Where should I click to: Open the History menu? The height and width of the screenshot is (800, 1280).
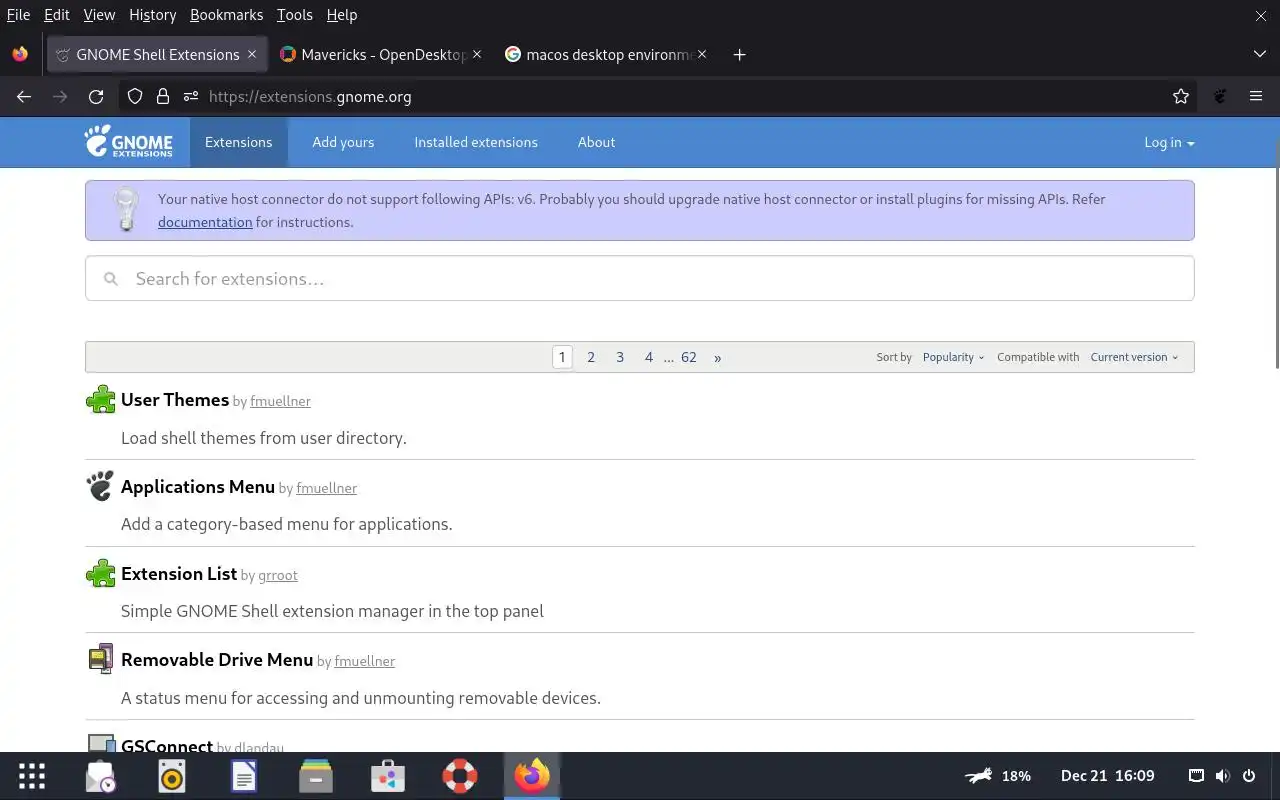152,15
